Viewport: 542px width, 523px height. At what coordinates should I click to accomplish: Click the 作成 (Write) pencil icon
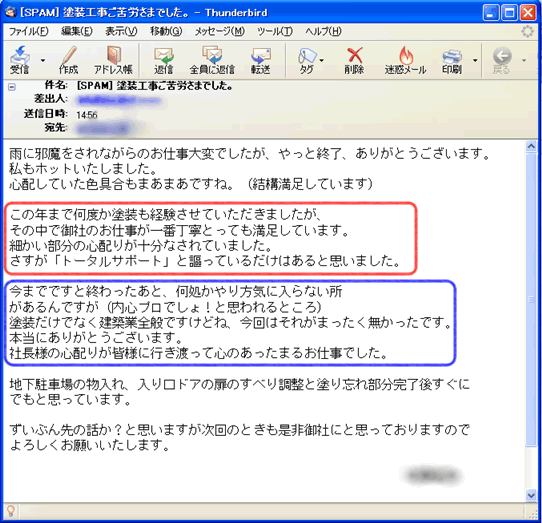point(68,60)
